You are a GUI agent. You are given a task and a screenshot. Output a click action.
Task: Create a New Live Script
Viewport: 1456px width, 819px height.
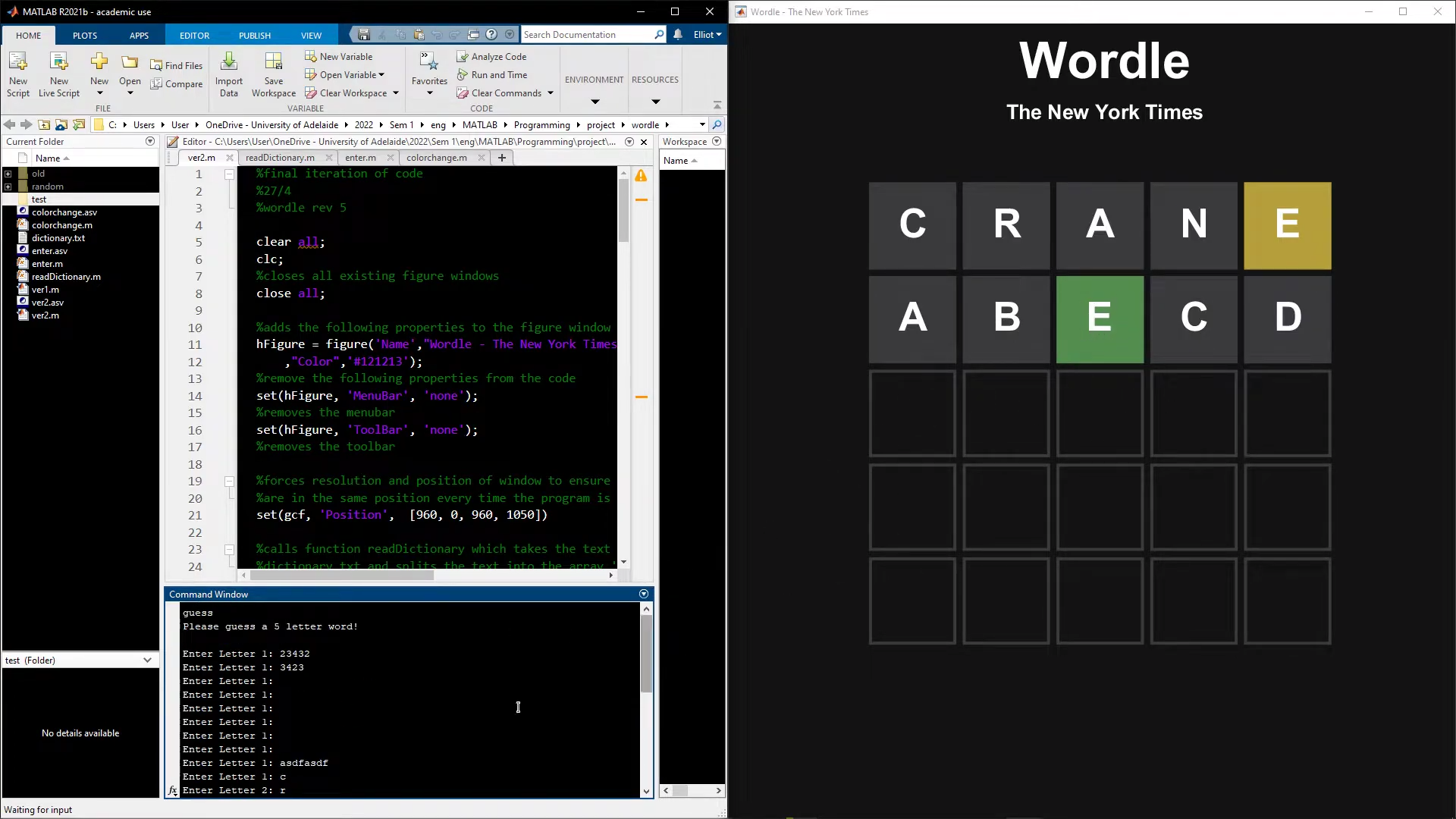(x=59, y=74)
